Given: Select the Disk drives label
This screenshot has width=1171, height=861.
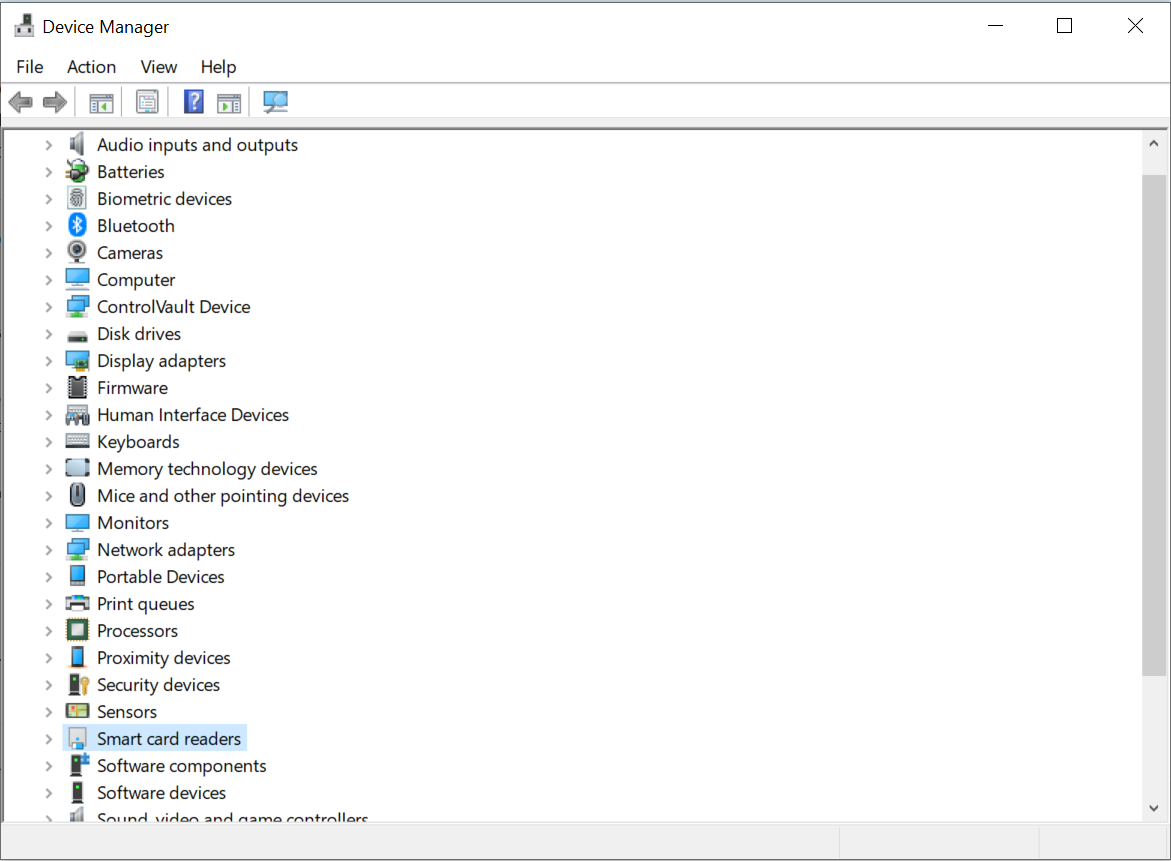Looking at the screenshot, I should [139, 334].
